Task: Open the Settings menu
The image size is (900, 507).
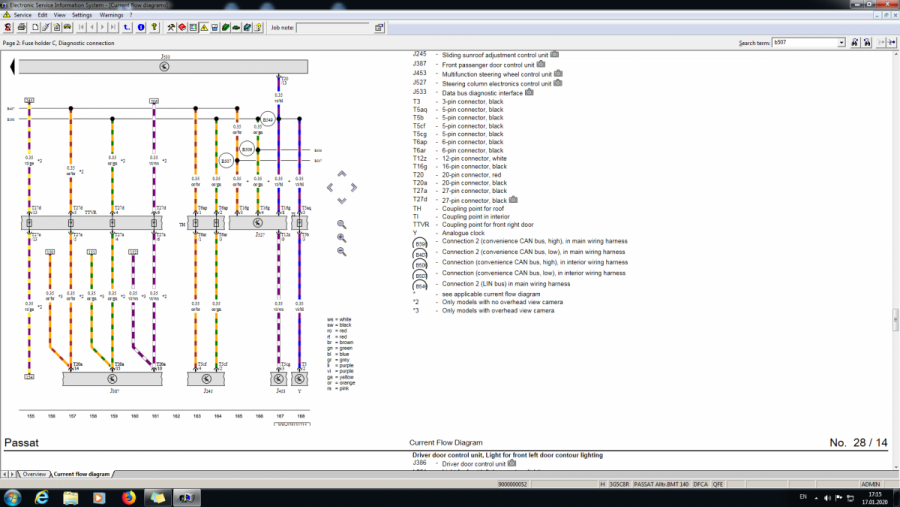Action: (x=82, y=15)
